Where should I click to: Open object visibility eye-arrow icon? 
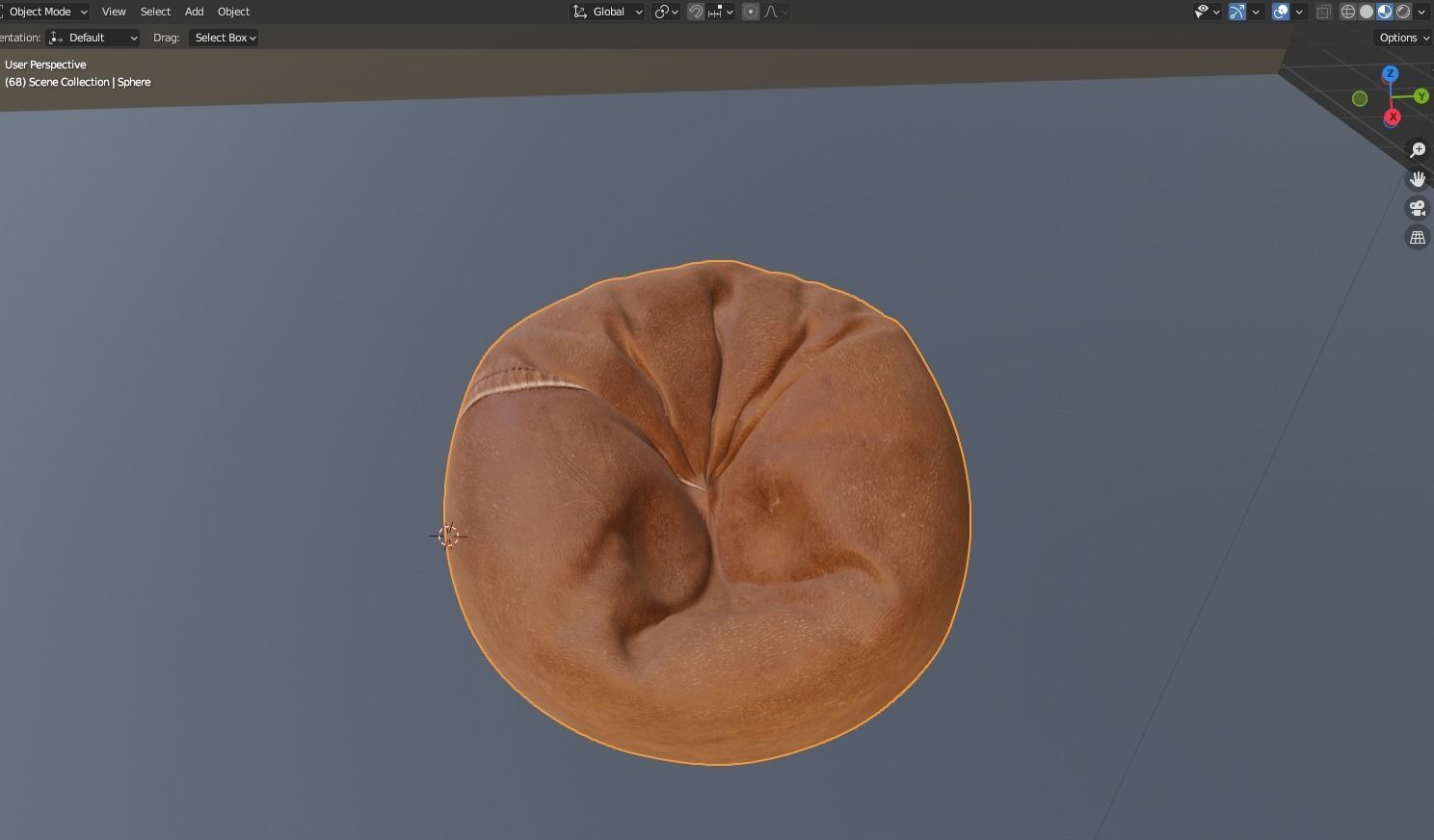coord(1202,12)
